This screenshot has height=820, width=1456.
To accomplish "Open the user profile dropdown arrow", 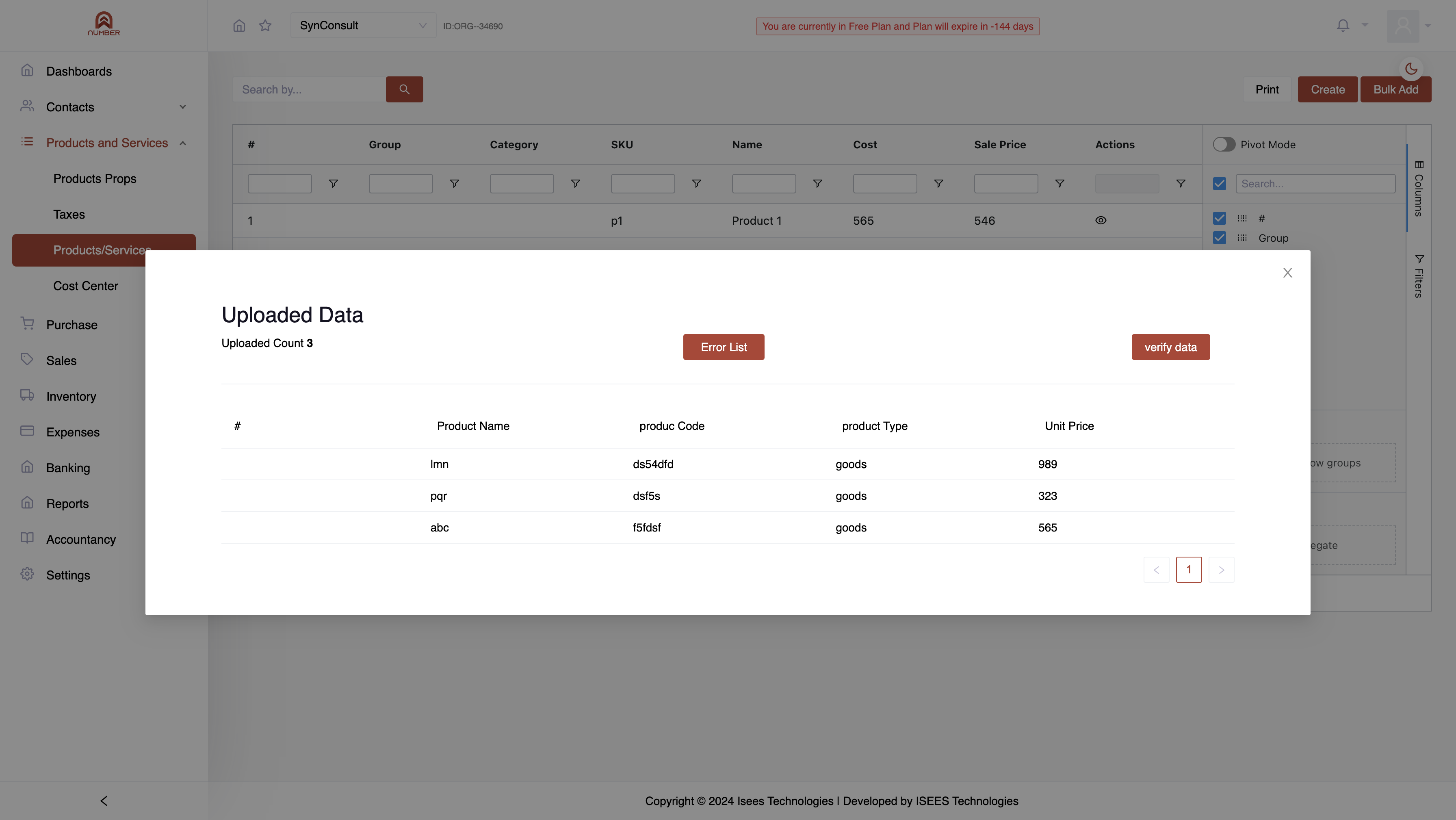I will tap(1427, 26).
